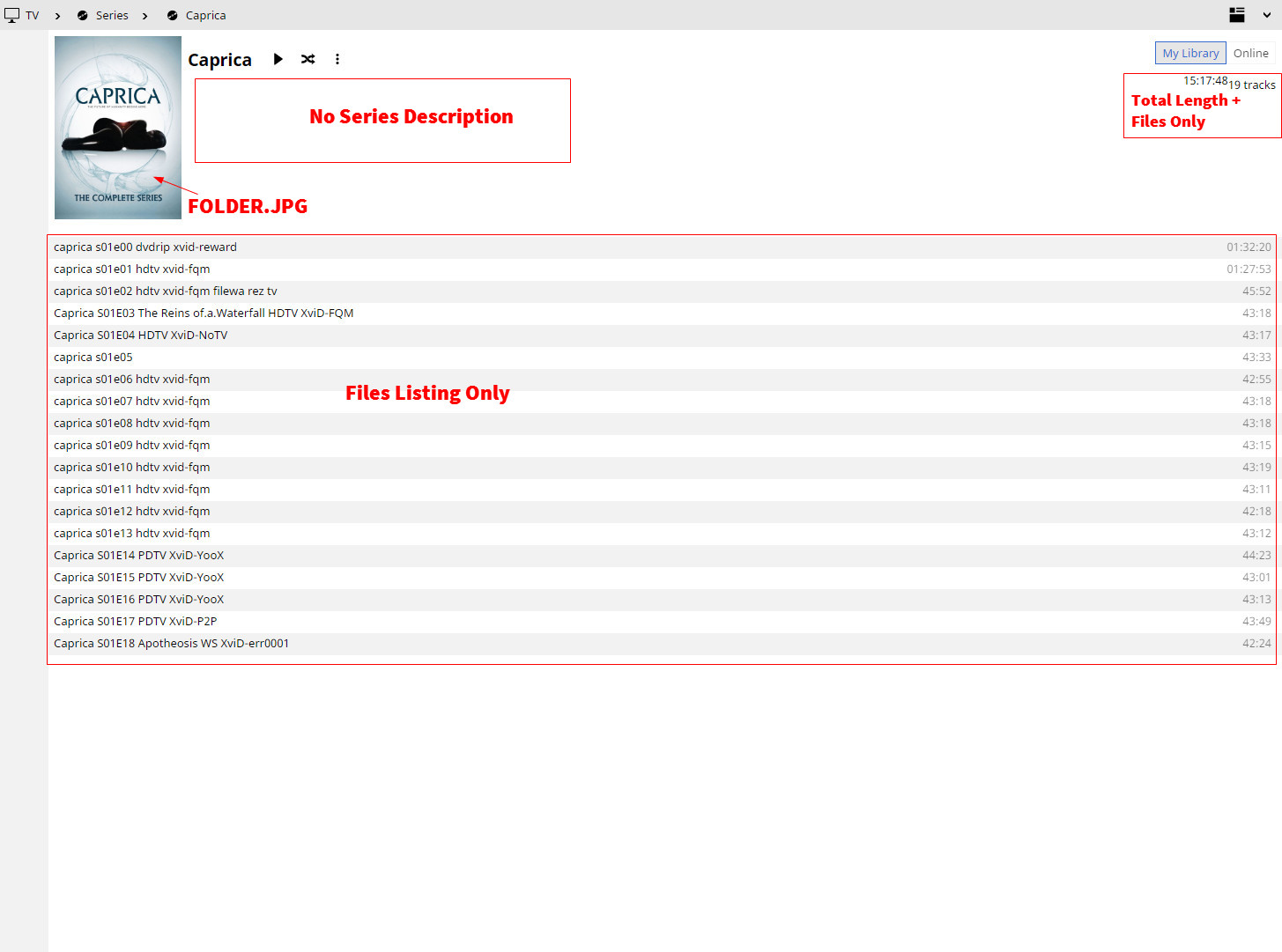
Task: Click the disc icon beside Series
Action: point(83,16)
